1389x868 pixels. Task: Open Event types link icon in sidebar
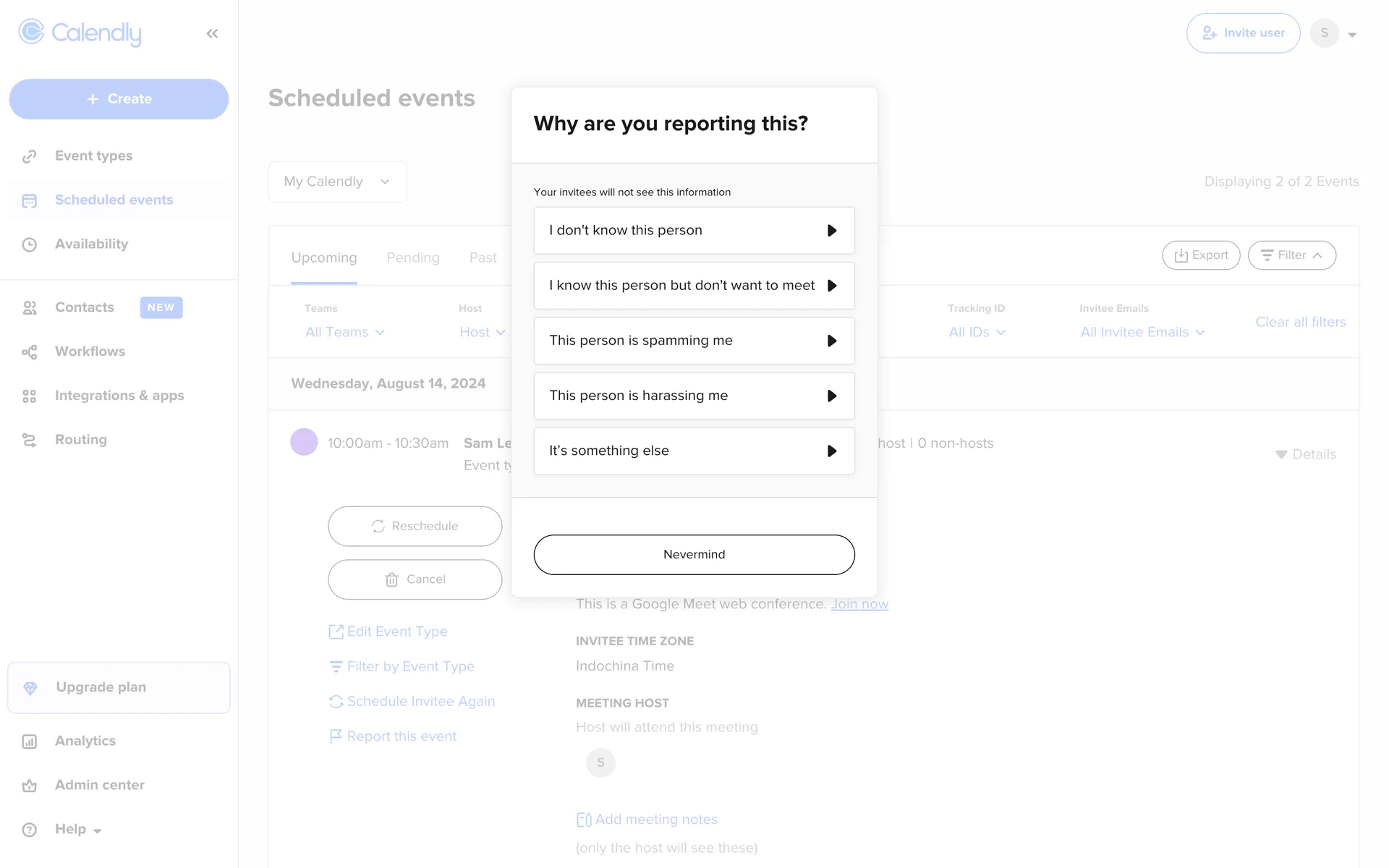(30, 156)
